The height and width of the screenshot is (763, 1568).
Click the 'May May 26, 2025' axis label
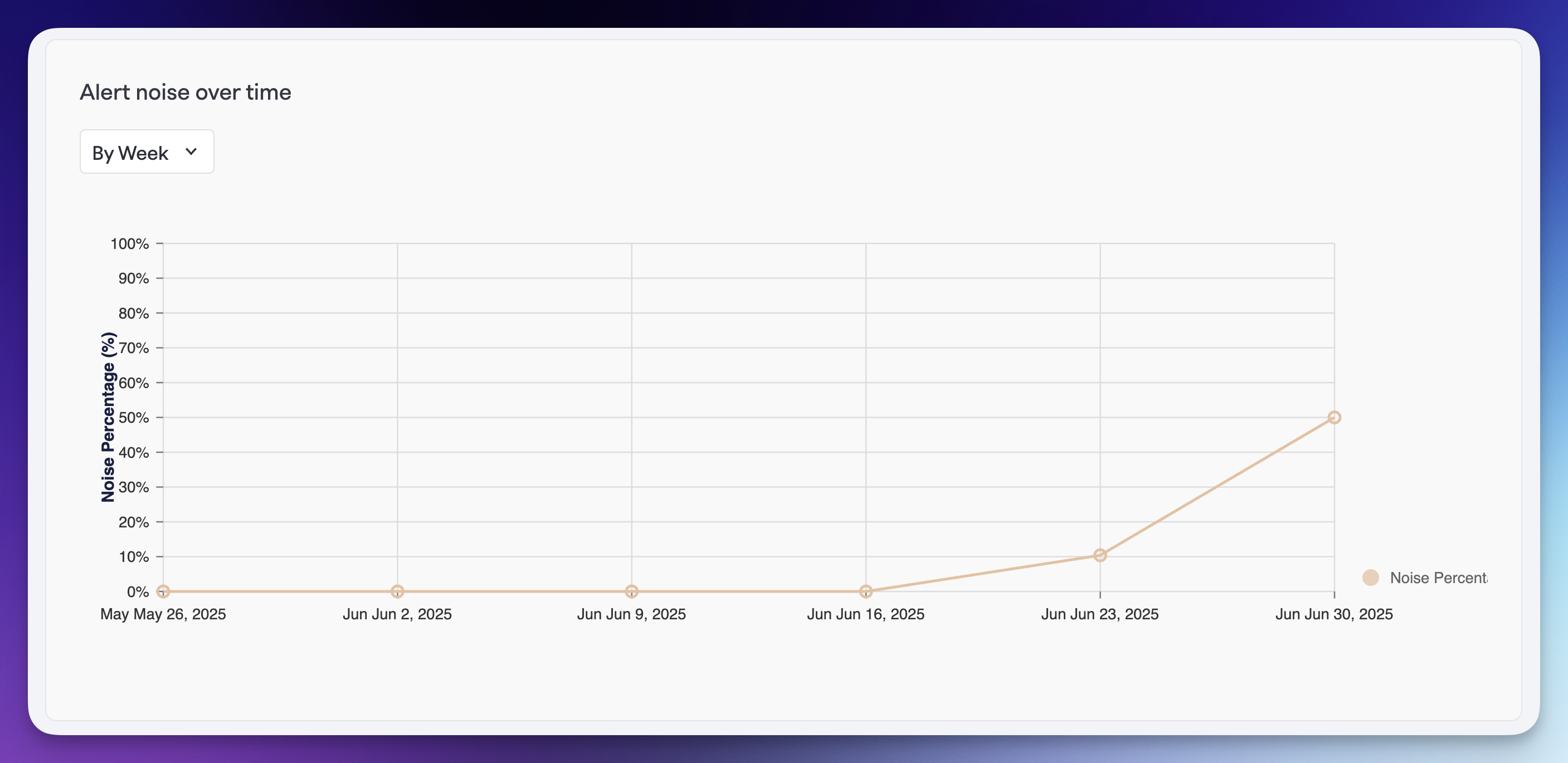point(163,614)
